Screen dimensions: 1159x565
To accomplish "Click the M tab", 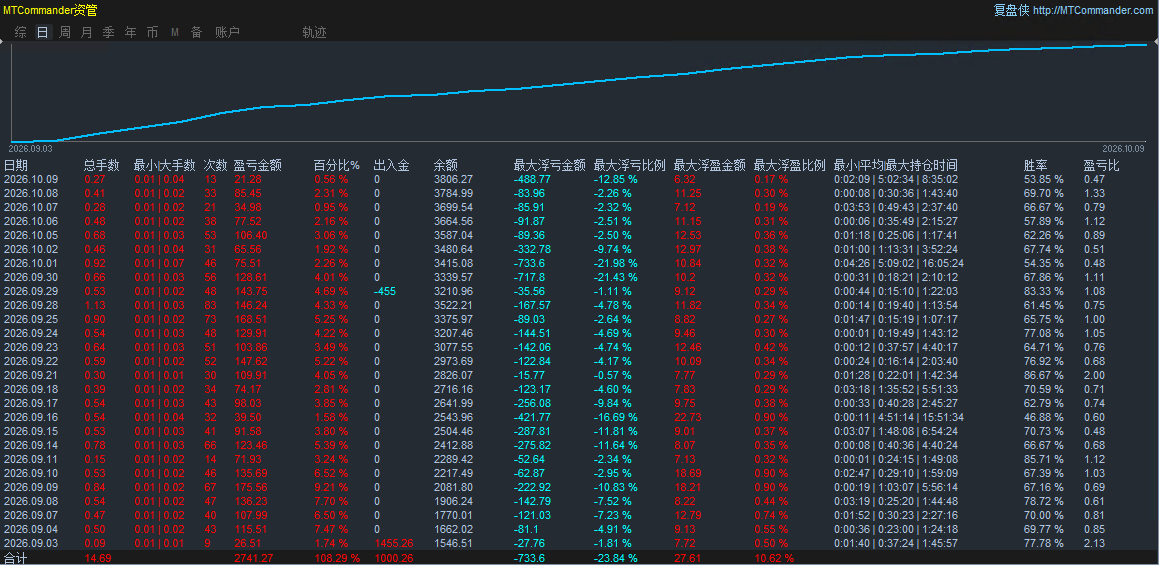I will pyautogui.click(x=175, y=32).
